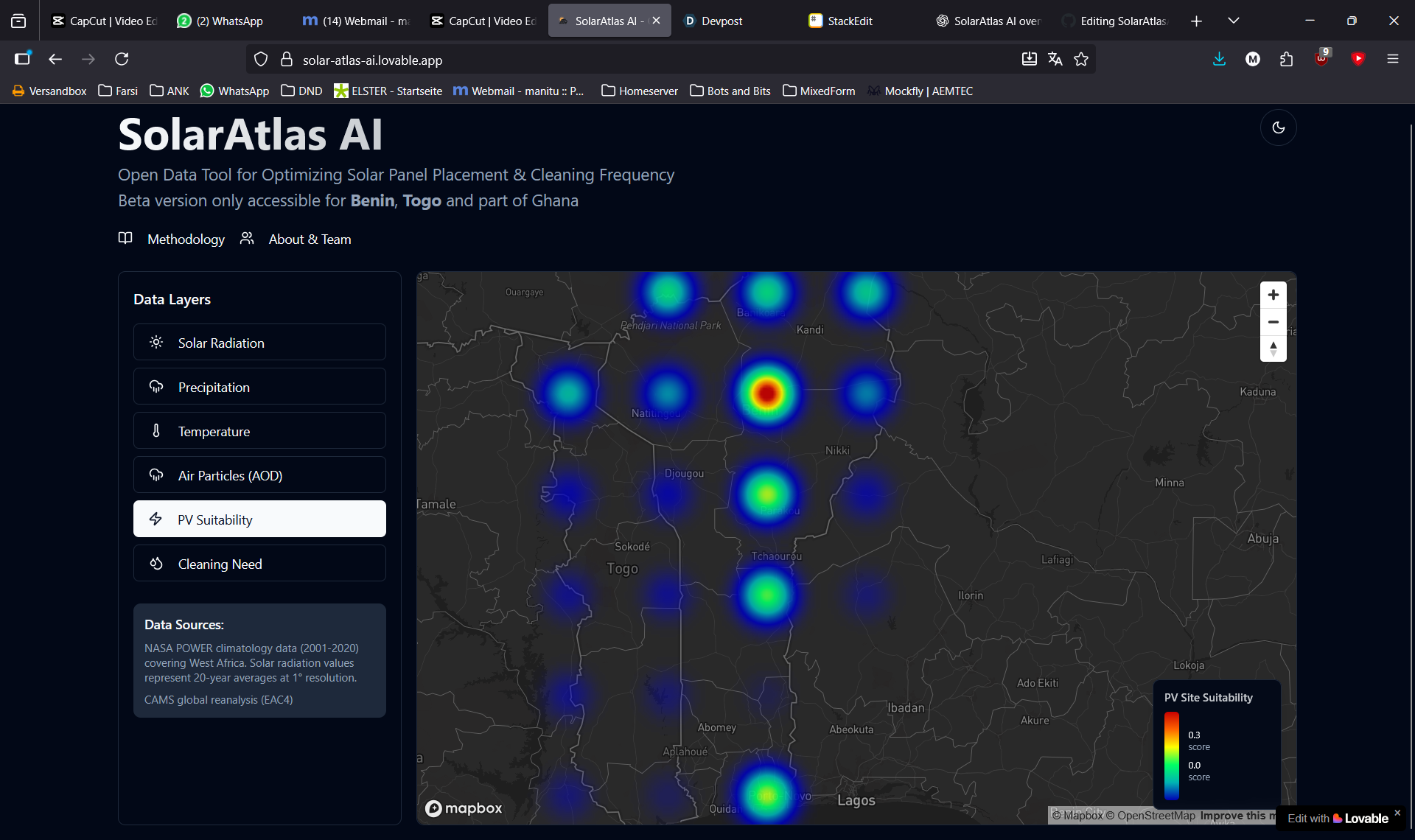
Task: Switch to the Devpost tab
Action: pyautogui.click(x=721, y=21)
